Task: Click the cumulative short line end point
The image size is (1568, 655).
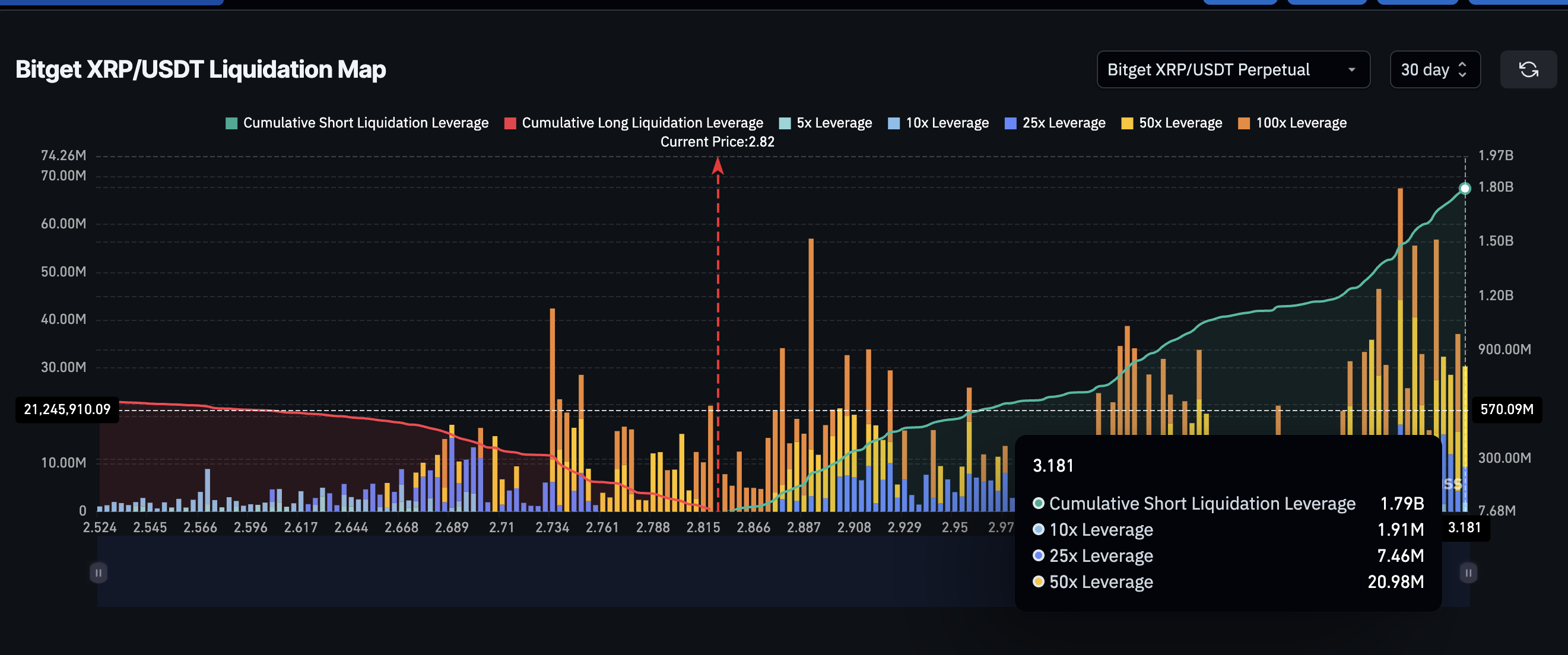Action: [1465, 188]
